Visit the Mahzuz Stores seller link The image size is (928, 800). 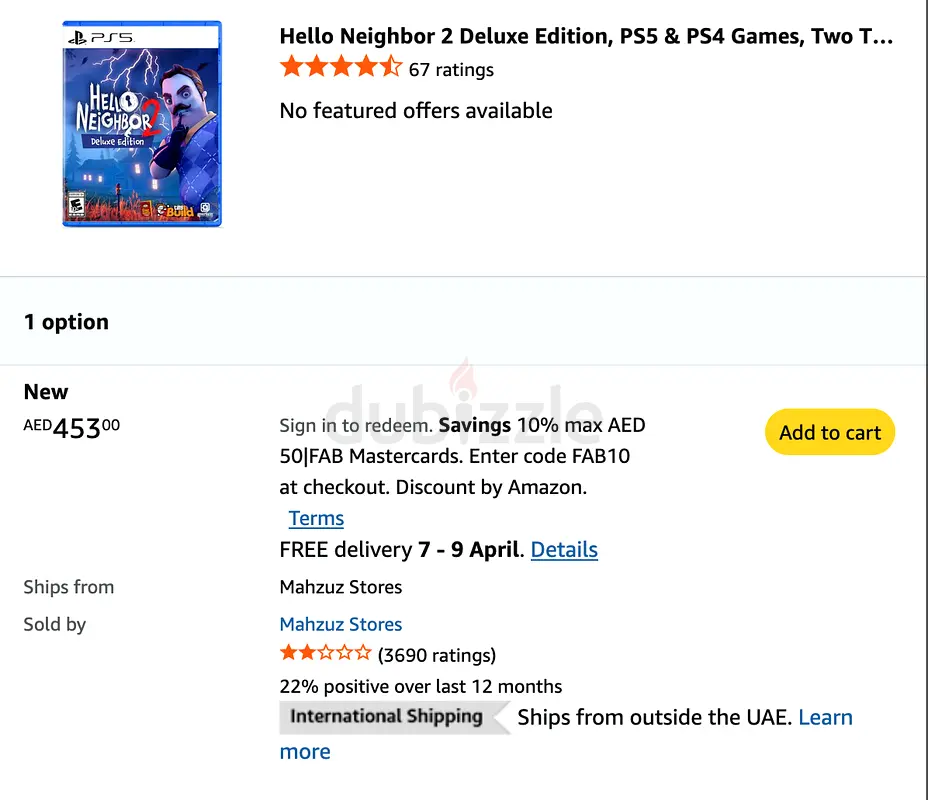tap(341, 624)
